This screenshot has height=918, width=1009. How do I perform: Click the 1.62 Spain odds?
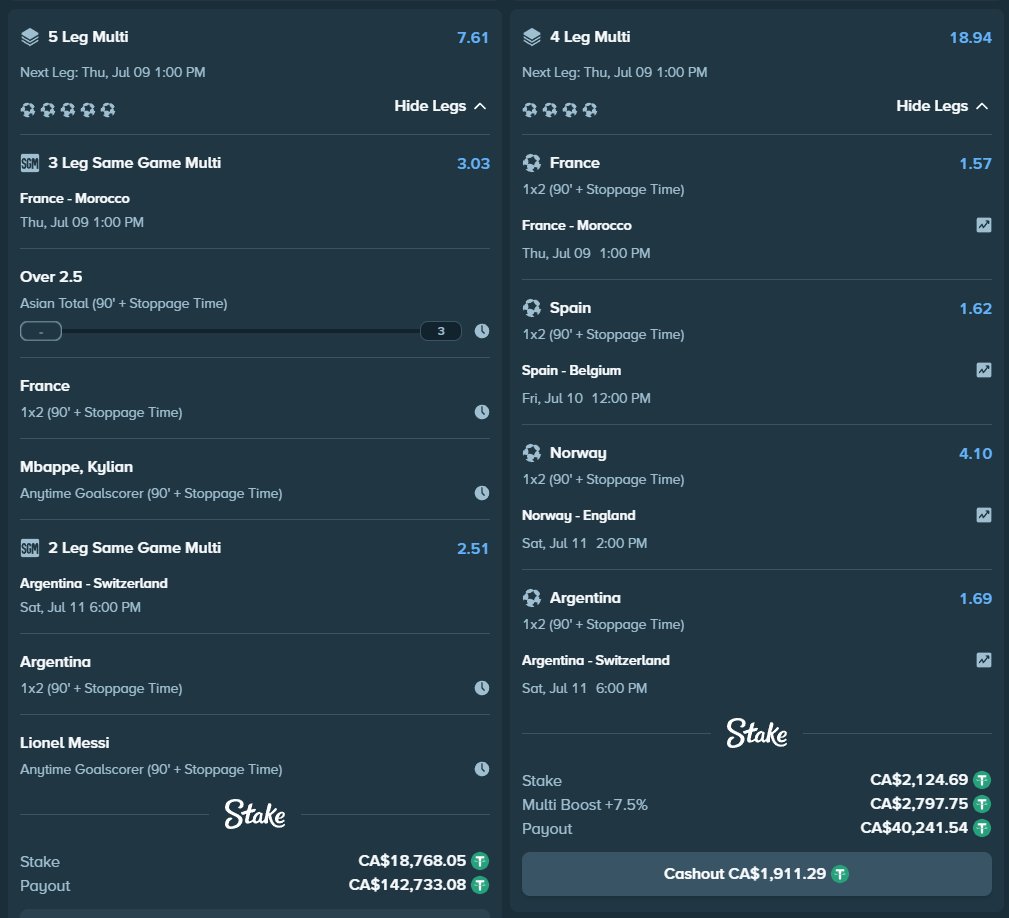tap(976, 309)
